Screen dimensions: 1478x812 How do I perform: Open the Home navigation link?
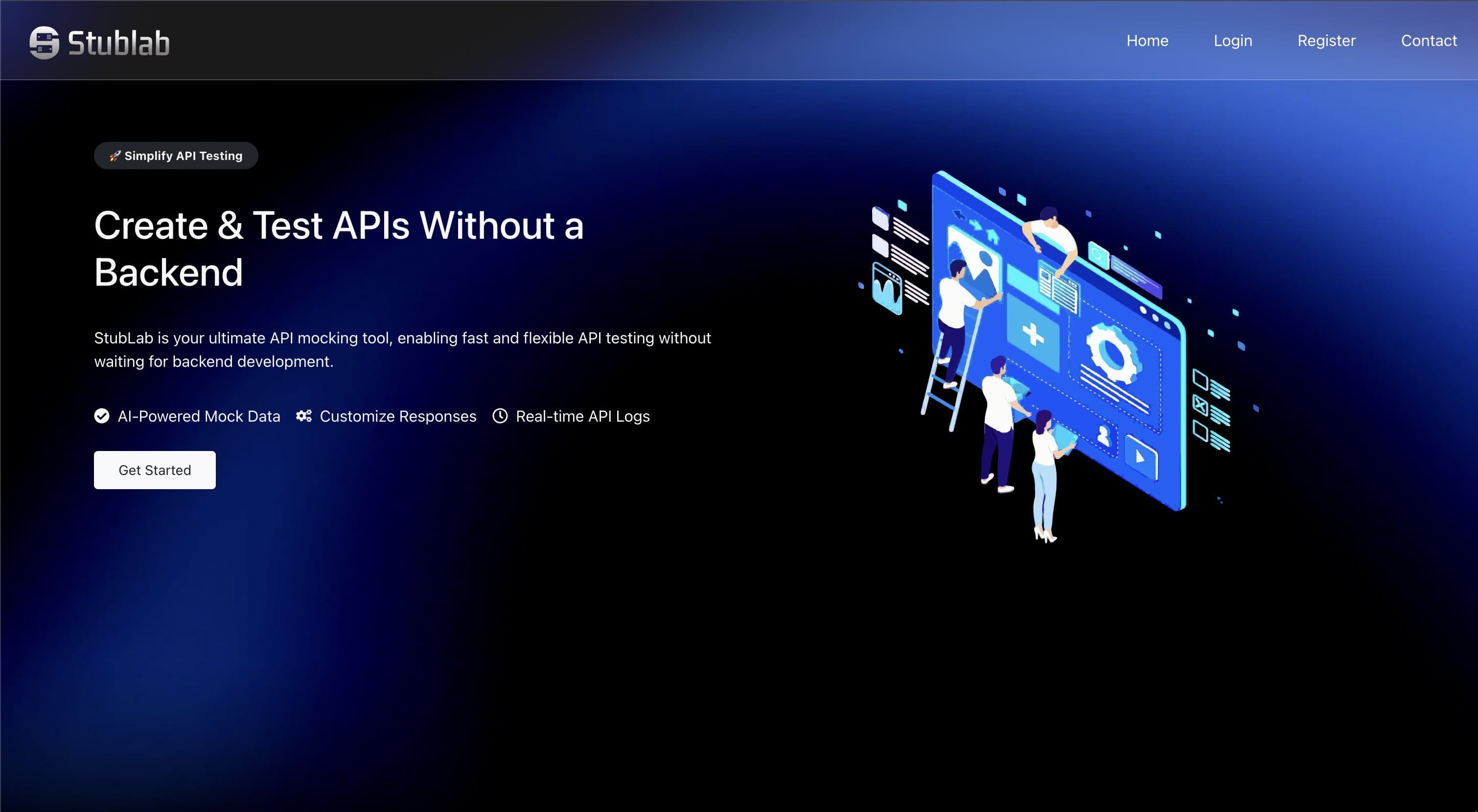pos(1147,41)
